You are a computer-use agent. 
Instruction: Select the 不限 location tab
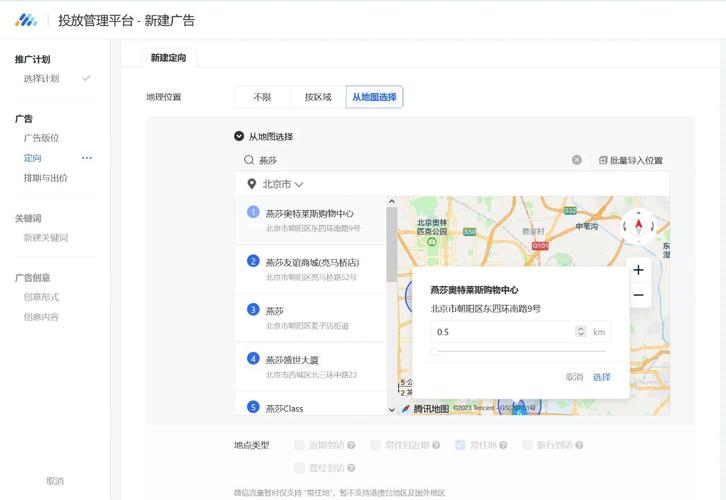[x=262, y=97]
